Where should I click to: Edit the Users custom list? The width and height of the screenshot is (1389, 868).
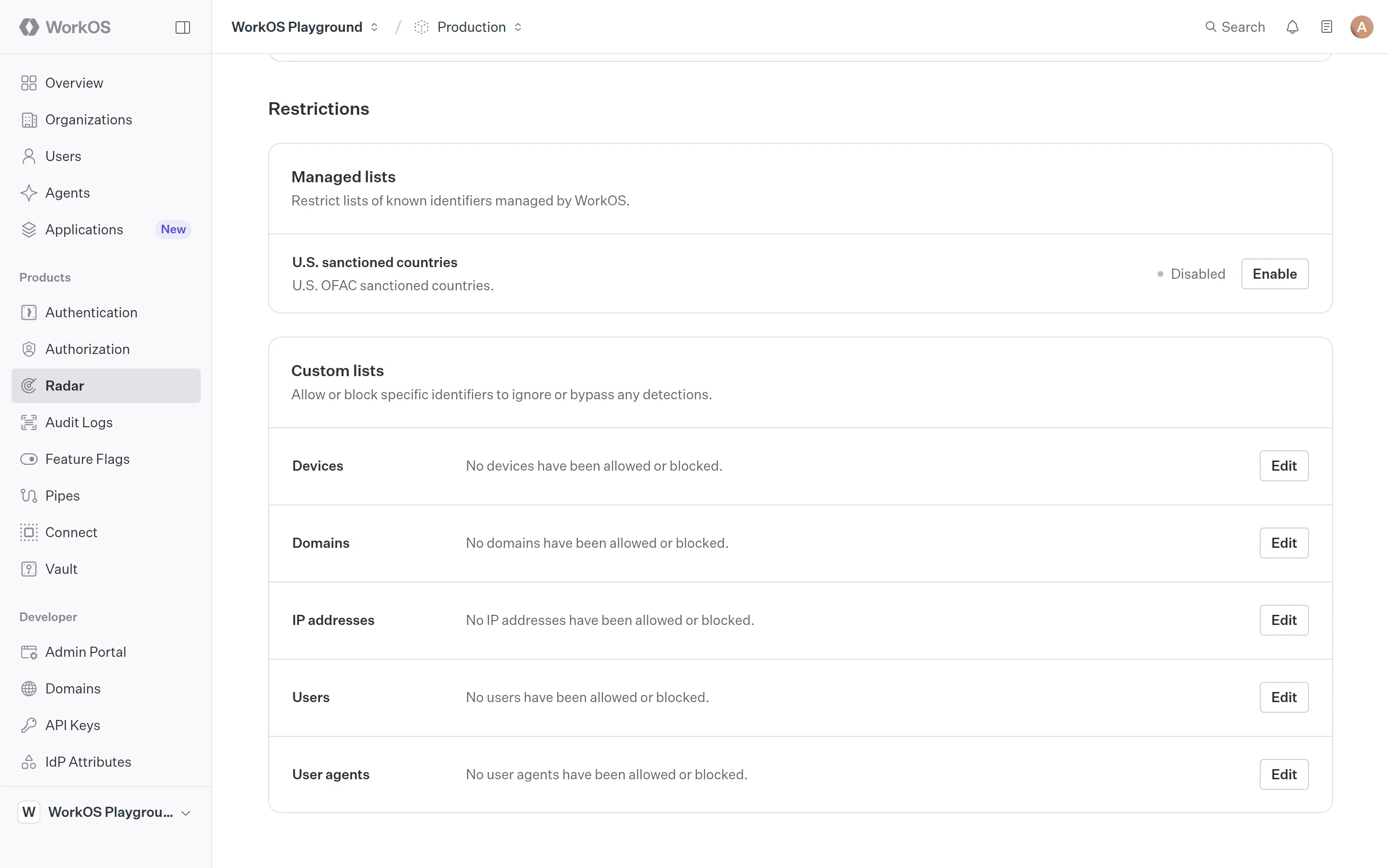click(x=1284, y=697)
